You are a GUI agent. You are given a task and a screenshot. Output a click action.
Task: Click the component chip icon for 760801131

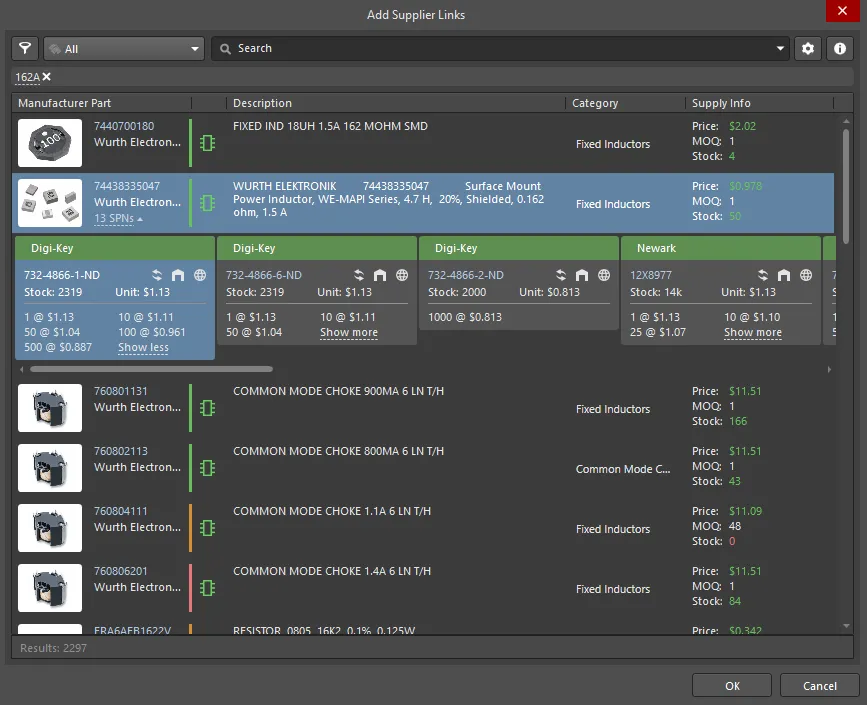click(x=207, y=408)
